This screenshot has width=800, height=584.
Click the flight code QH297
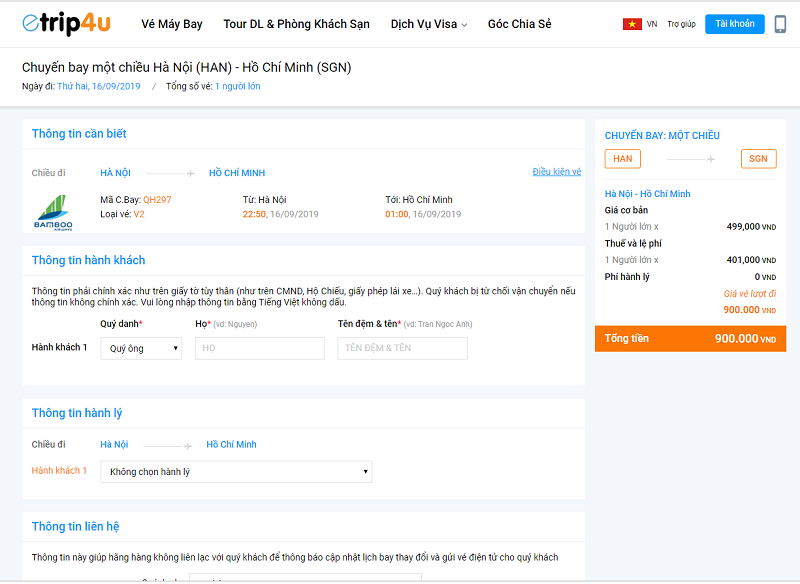(x=157, y=200)
